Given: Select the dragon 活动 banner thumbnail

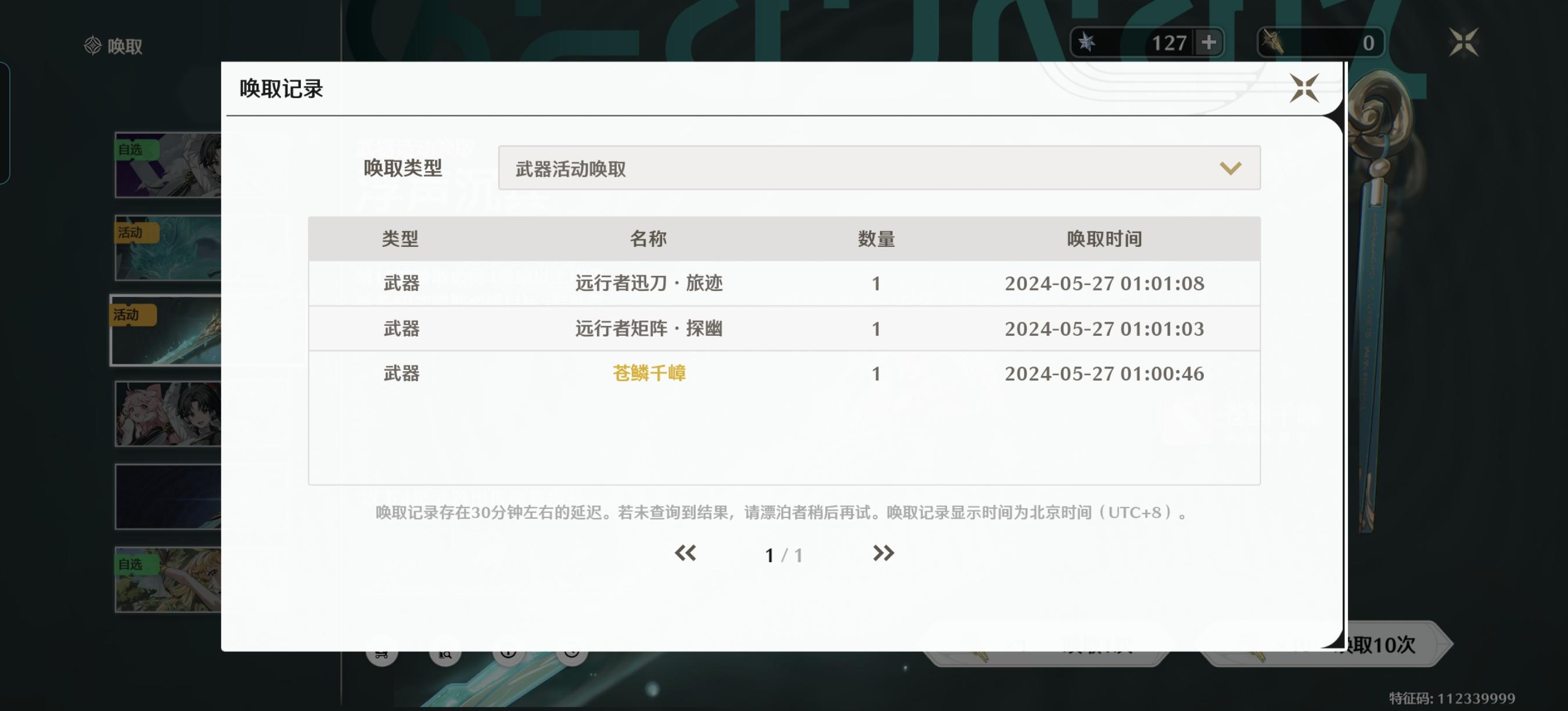Looking at the screenshot, I should pyautogui.click(x=168, y=248).
